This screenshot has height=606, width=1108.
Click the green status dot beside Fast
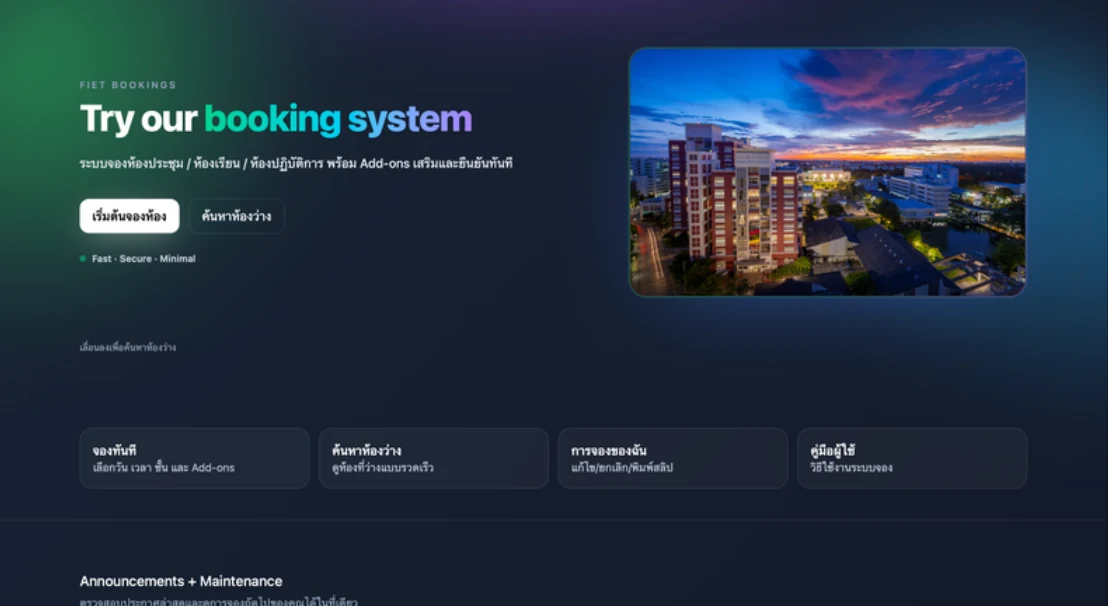coord(83,259)
